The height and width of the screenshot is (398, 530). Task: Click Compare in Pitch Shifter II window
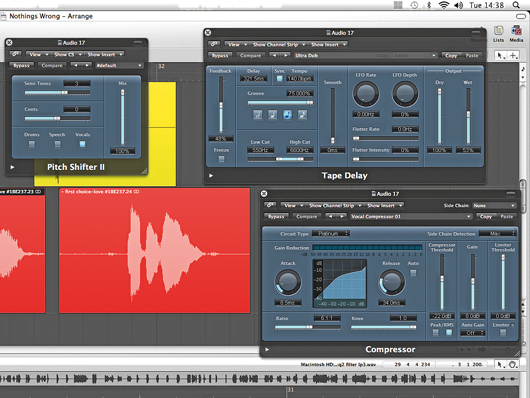click(52, 65)
